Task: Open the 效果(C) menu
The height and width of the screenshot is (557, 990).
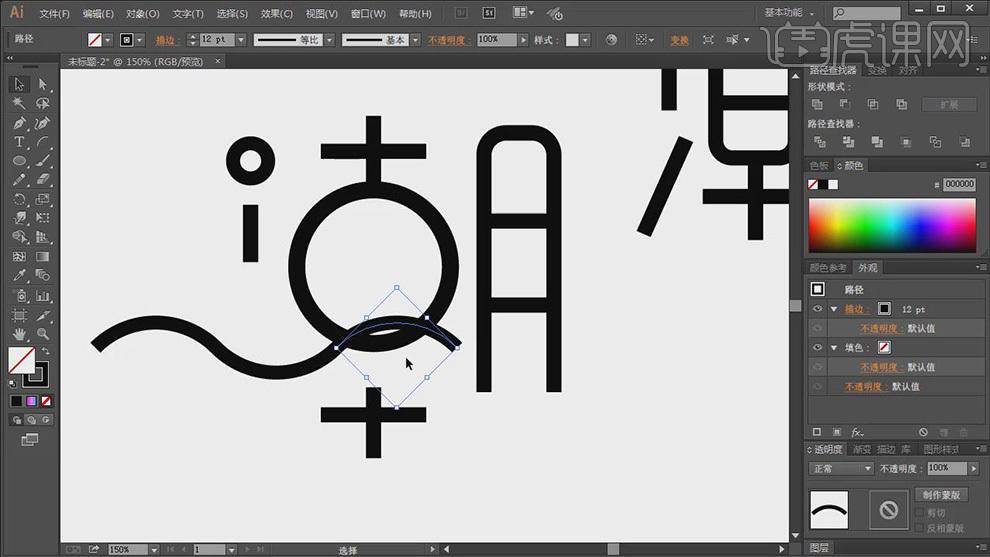Action: tap(277, 13)
